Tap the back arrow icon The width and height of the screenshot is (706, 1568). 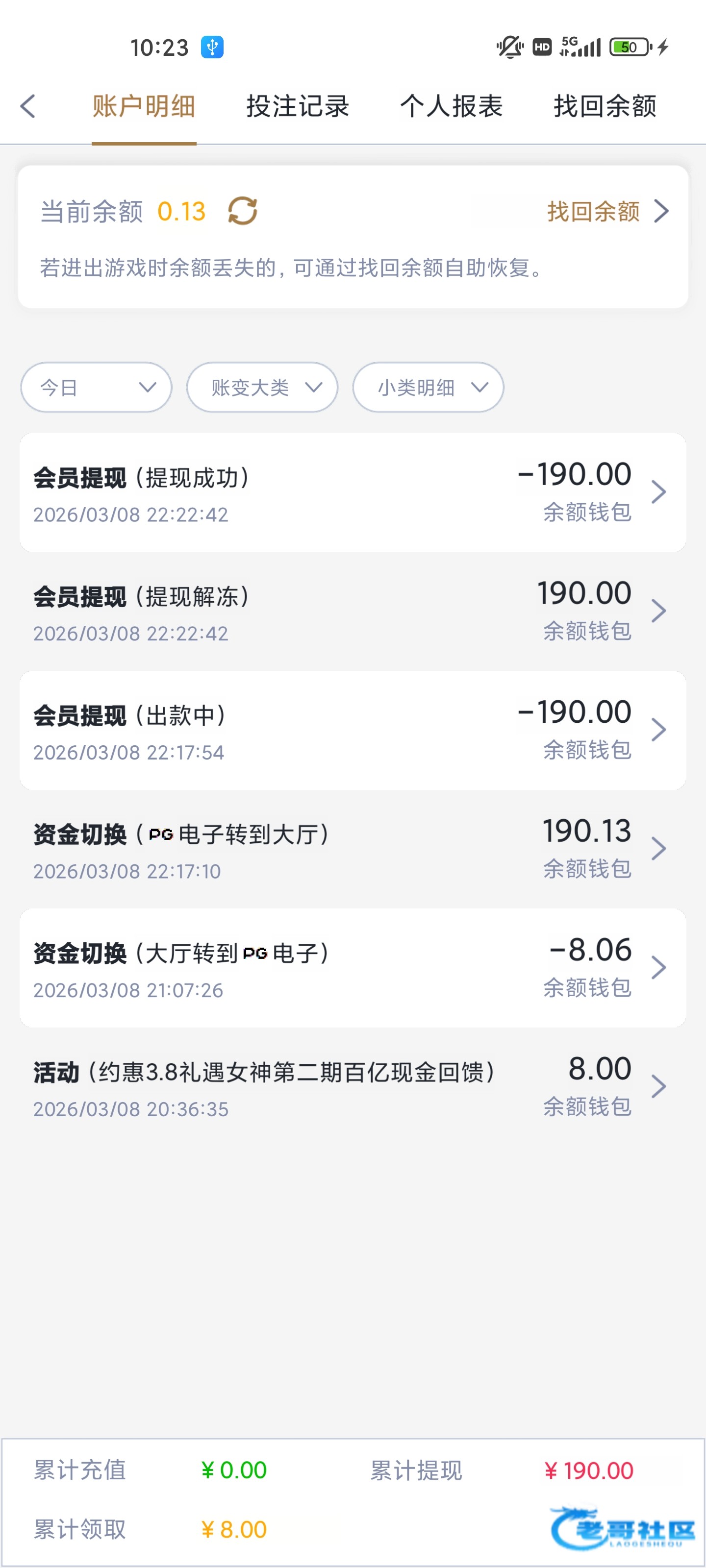28,106
